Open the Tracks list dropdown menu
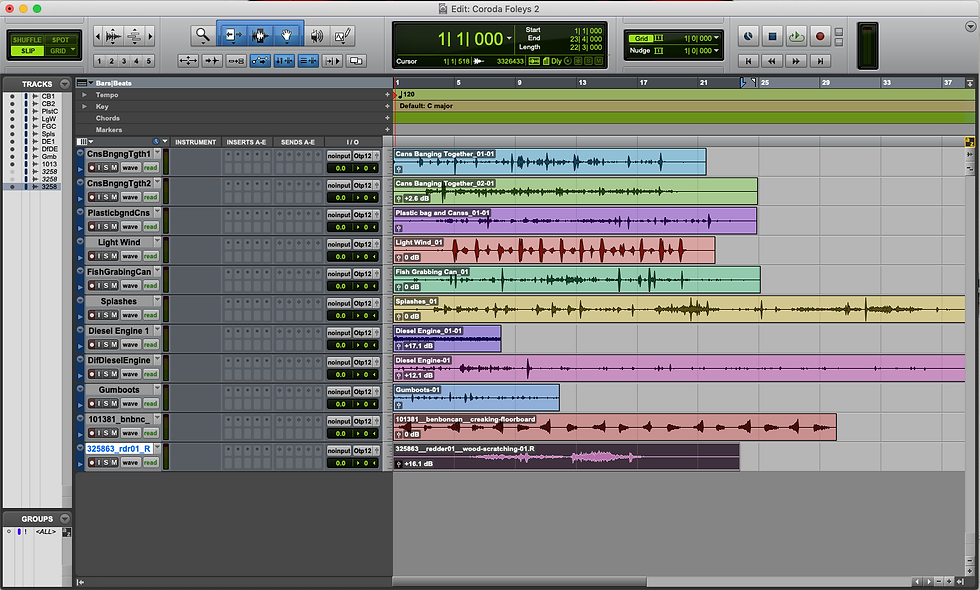Viewport: 980px width, 590px height. click(x=65, y=84)
